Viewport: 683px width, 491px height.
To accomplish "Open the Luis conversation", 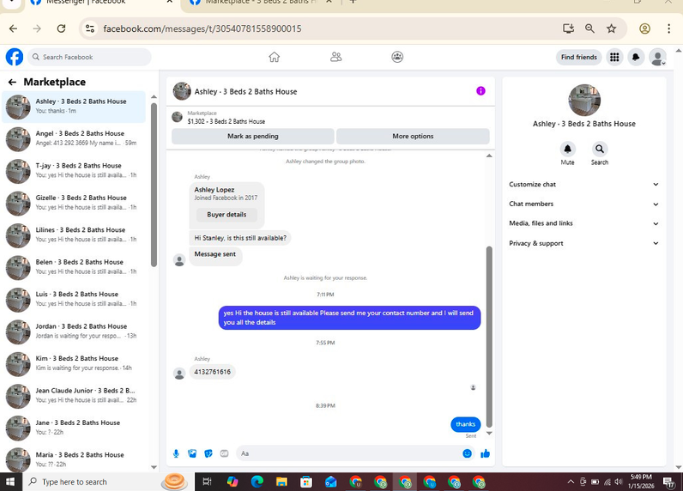I will pyautogui.click(x=74, y=300).
